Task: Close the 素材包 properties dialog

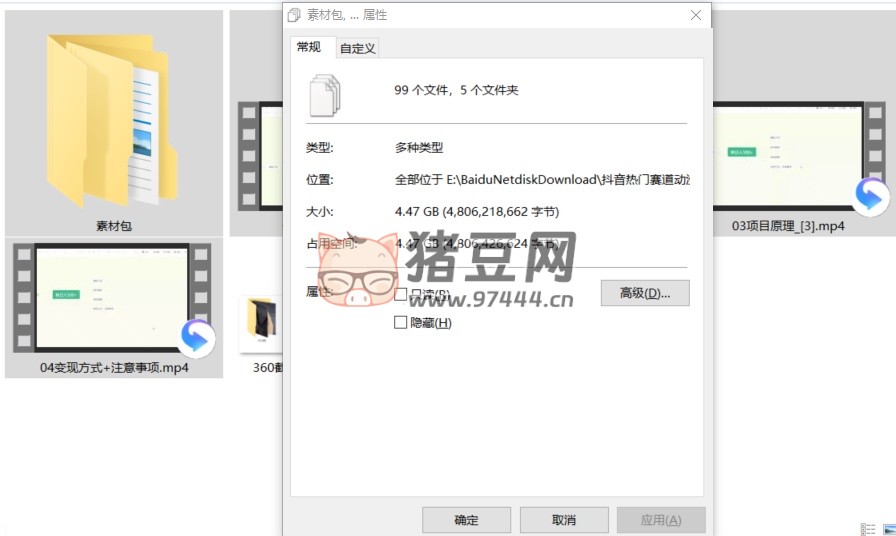Action: point(696,15)
